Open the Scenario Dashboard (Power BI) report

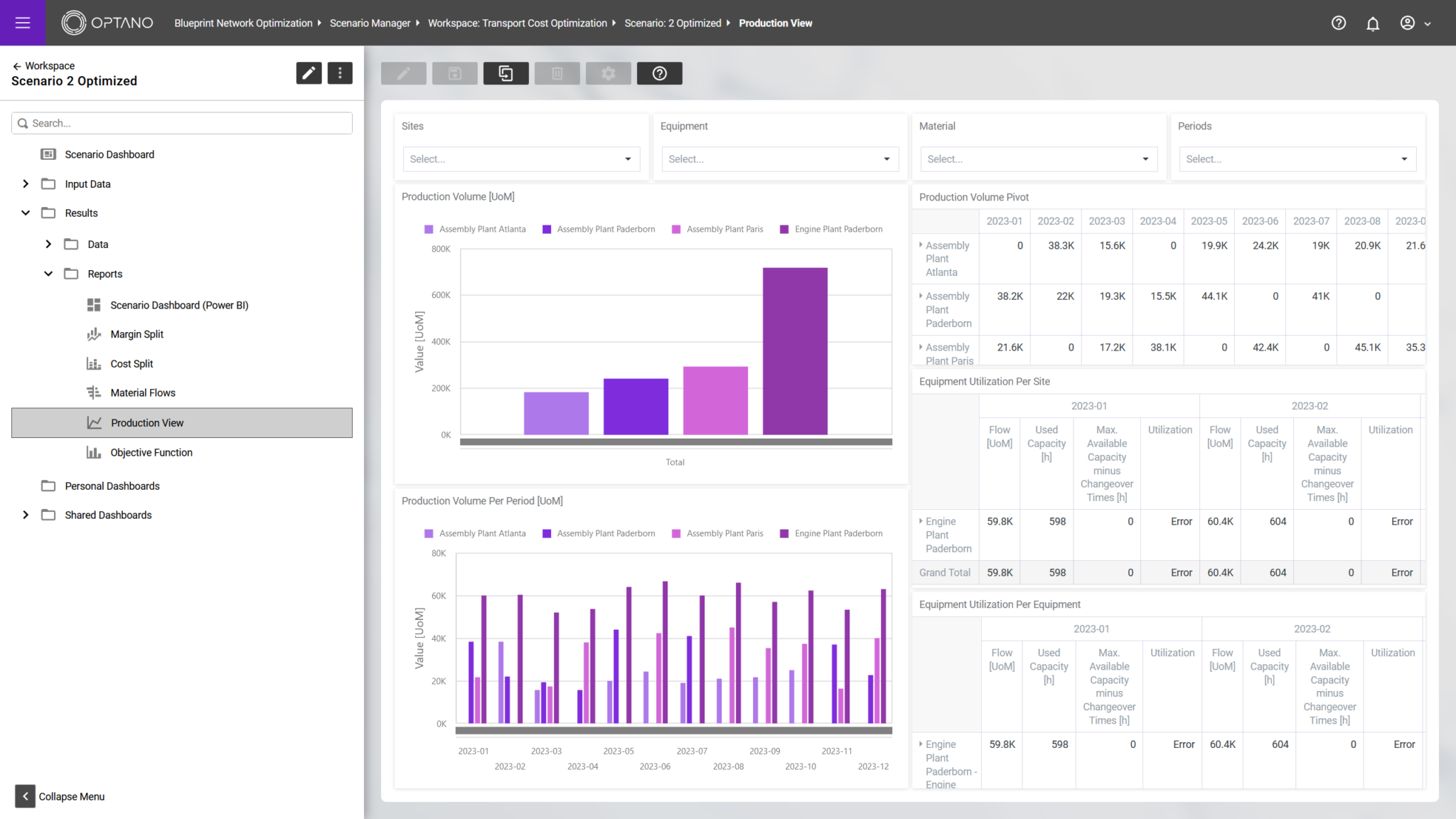tap(178, 305)
